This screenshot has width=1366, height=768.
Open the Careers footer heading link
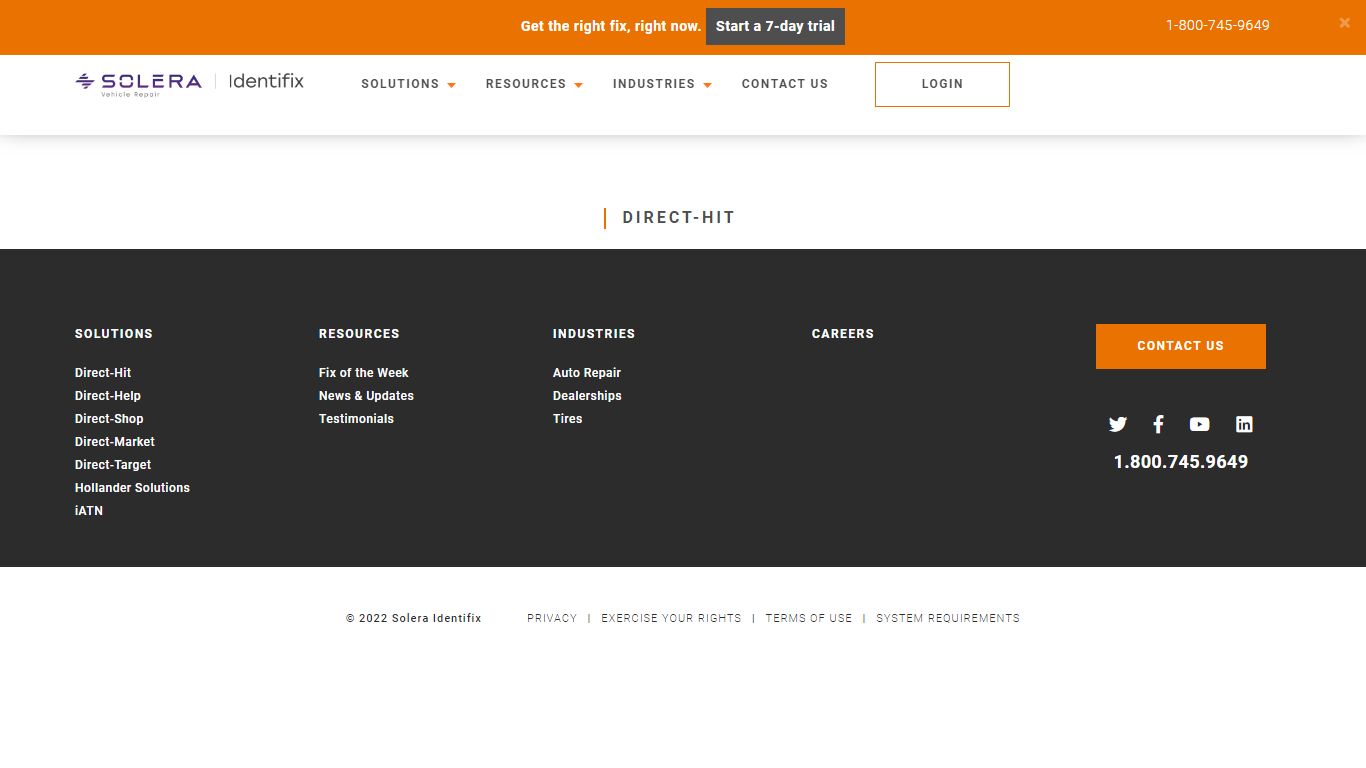click(x=843, y=334)
